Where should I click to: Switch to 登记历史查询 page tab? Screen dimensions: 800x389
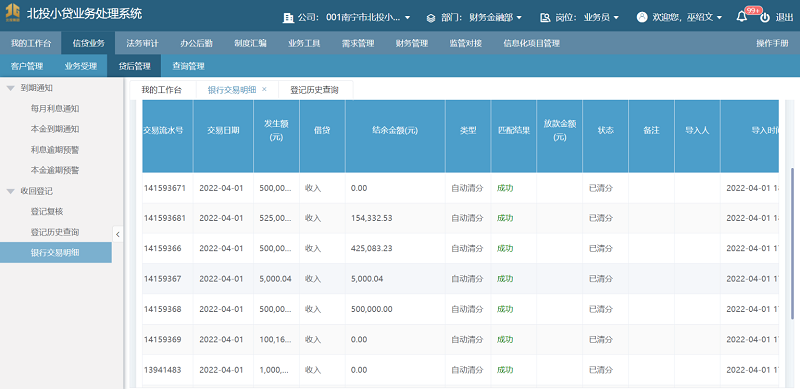[x=314, y=90]
